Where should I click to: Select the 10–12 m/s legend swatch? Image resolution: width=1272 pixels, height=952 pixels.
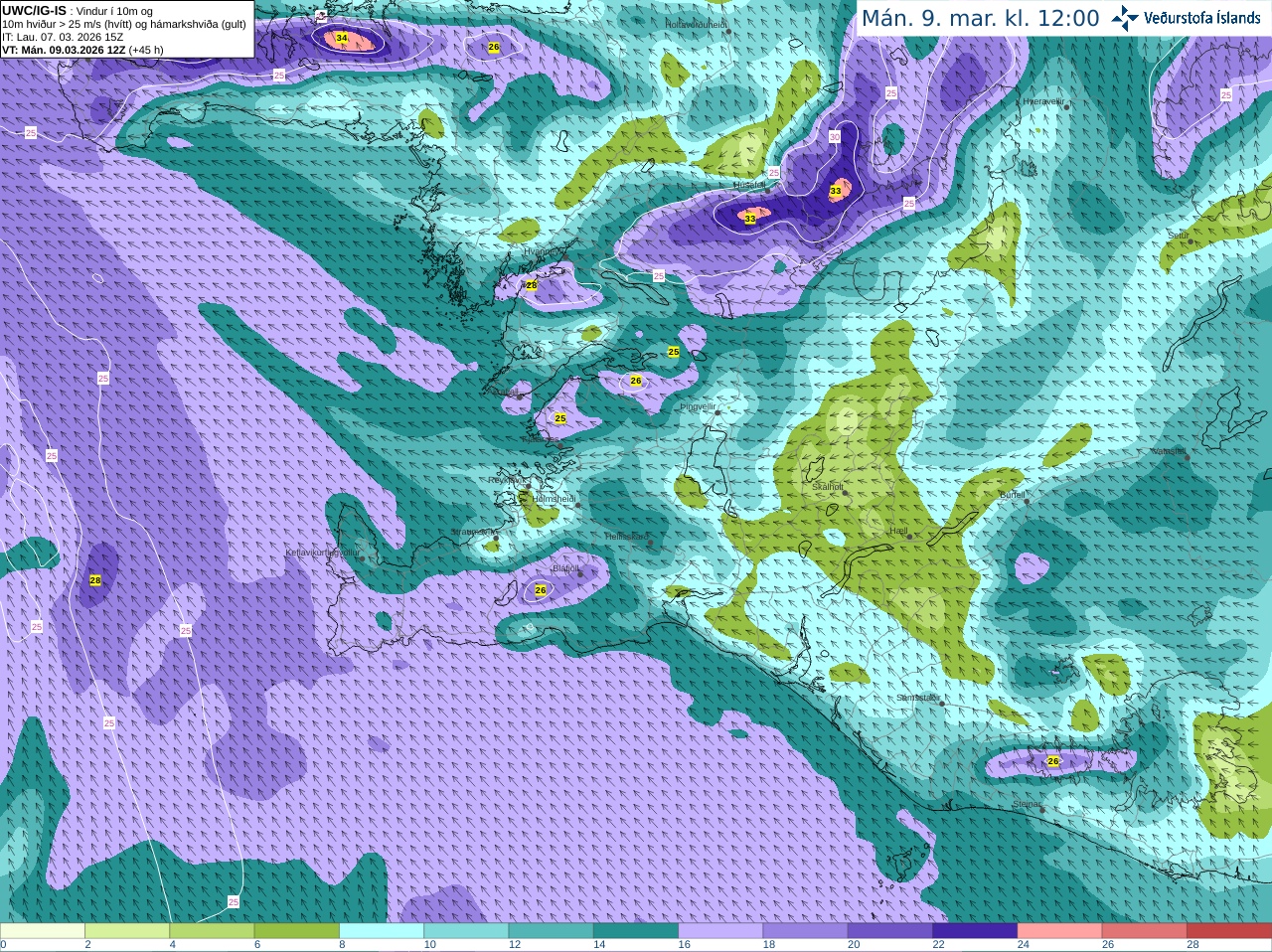click(466, 931)
